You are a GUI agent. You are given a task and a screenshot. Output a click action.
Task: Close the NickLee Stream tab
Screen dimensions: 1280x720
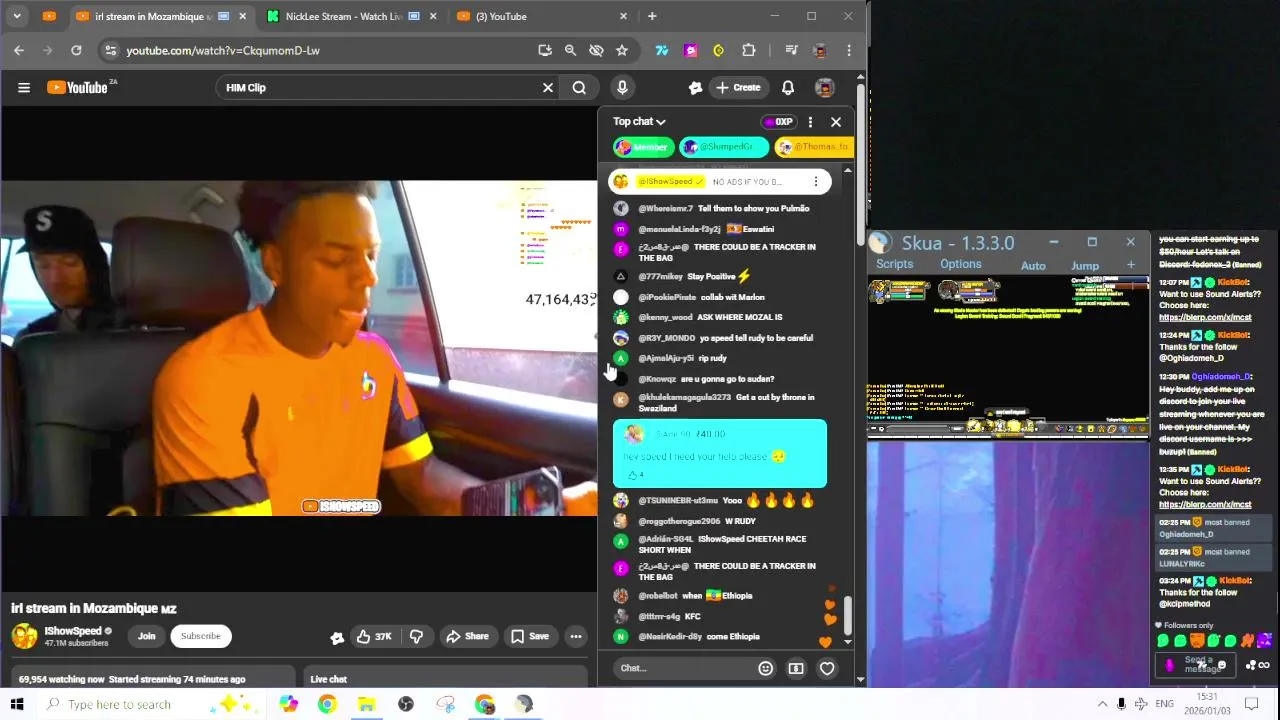[433, 16]
